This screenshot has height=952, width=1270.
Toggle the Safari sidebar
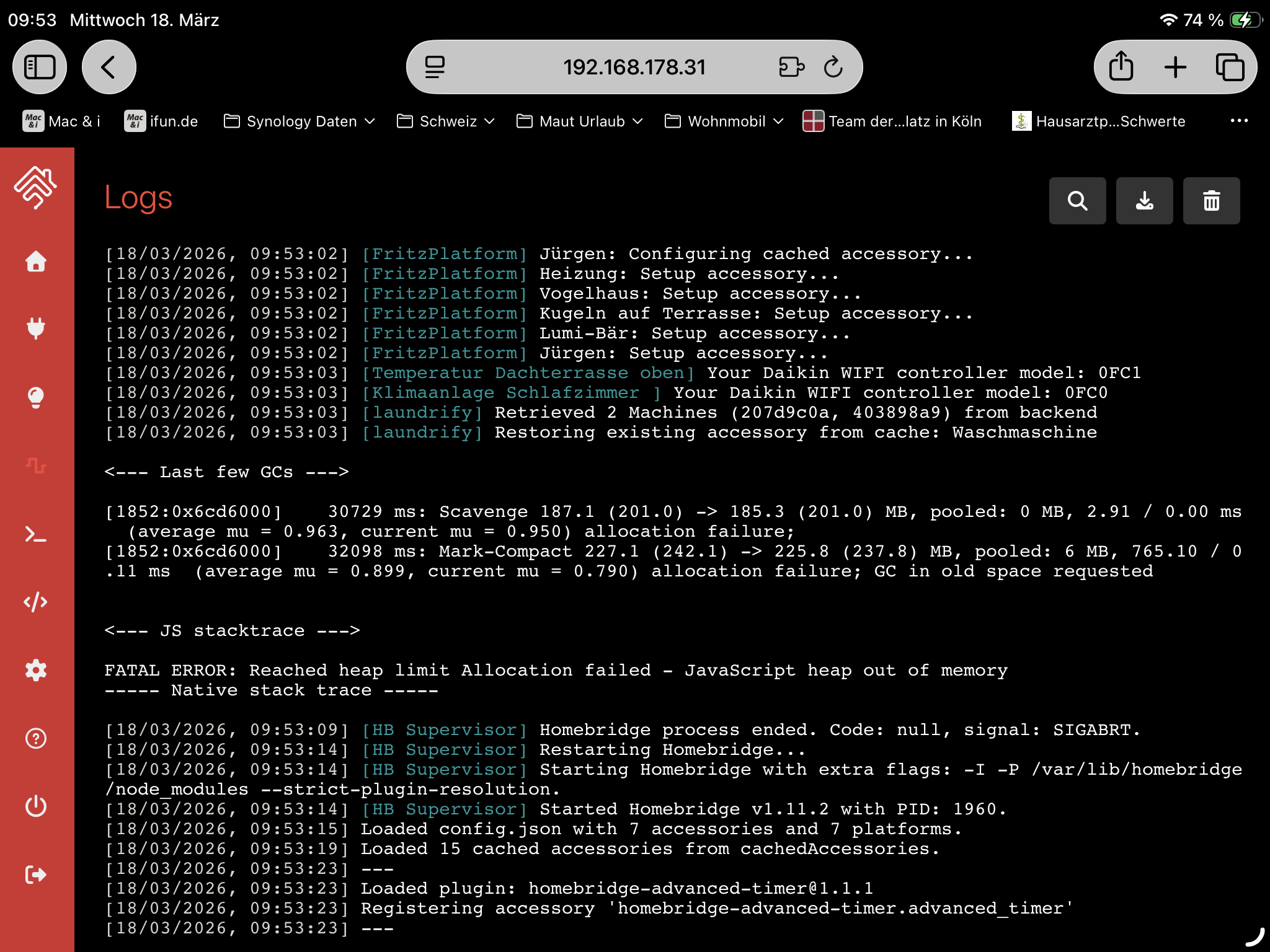(x=40, y=67)
